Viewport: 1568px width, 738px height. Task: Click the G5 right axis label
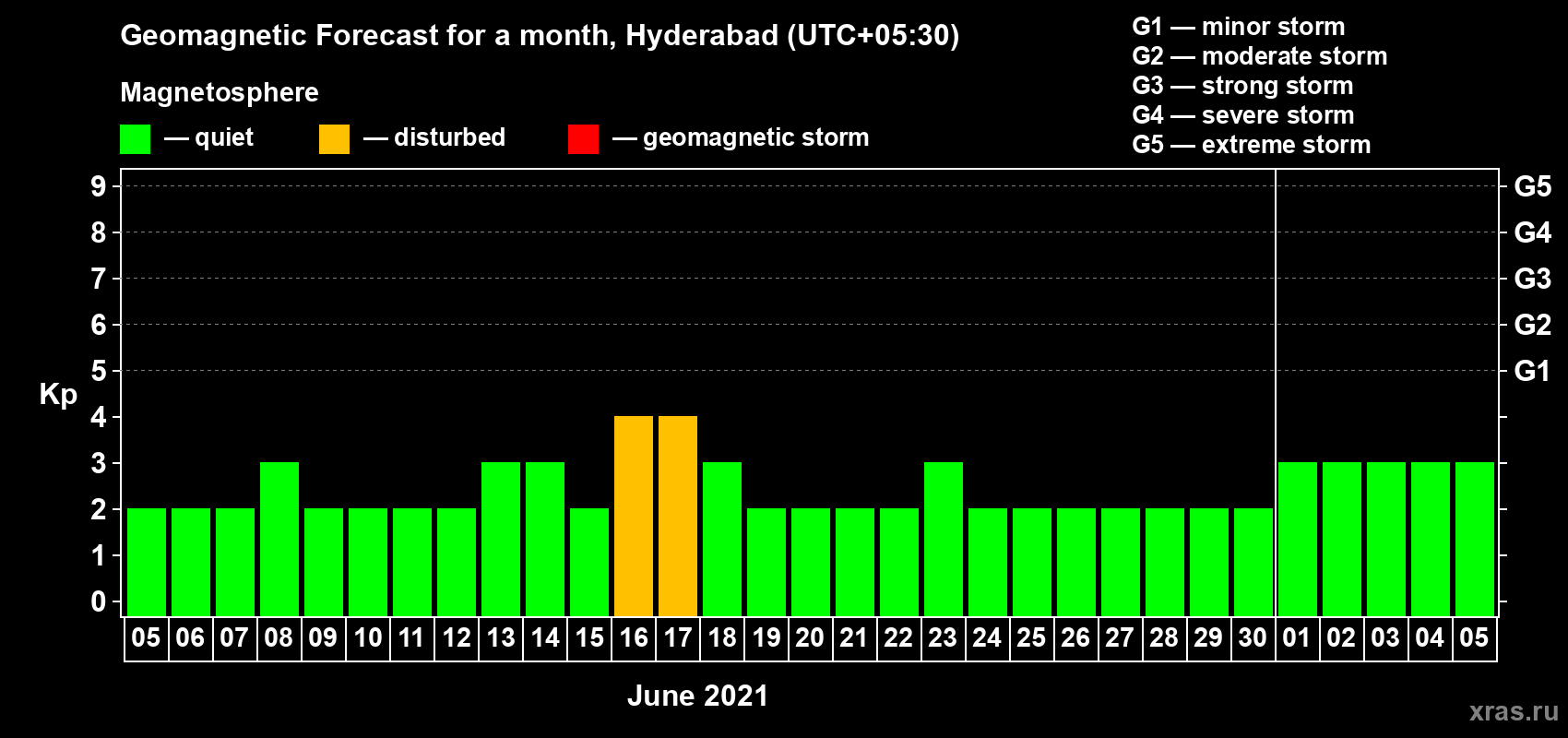1533,186
